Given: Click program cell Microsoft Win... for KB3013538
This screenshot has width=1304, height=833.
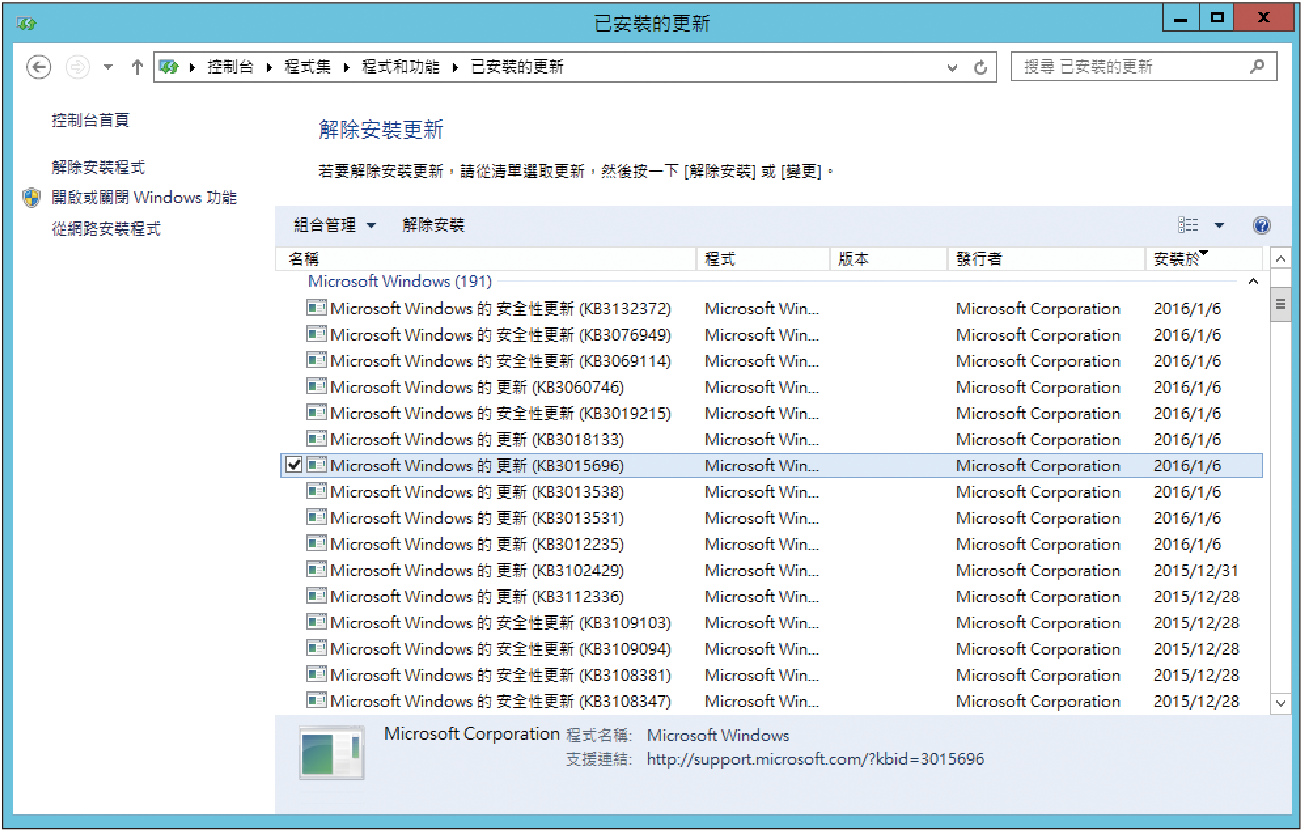Looking at the screenshot, I should (x=762, y=492).
